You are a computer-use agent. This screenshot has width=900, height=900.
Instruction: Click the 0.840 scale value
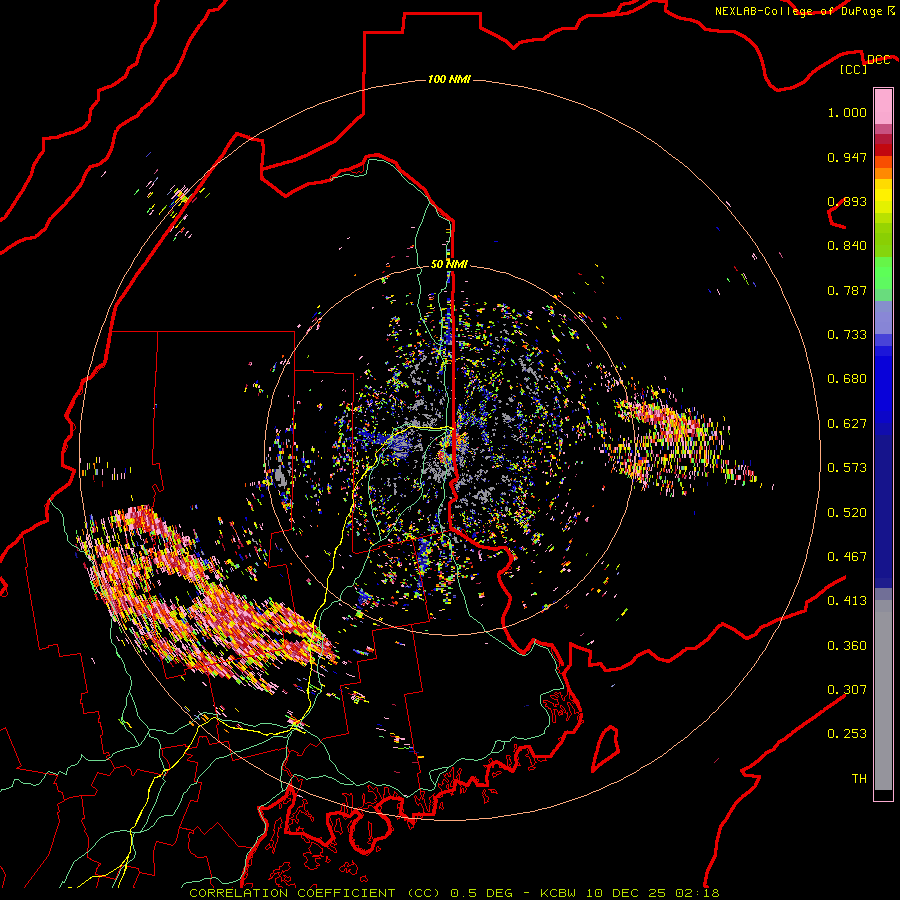pyautogui.click(x=847, y=246)
